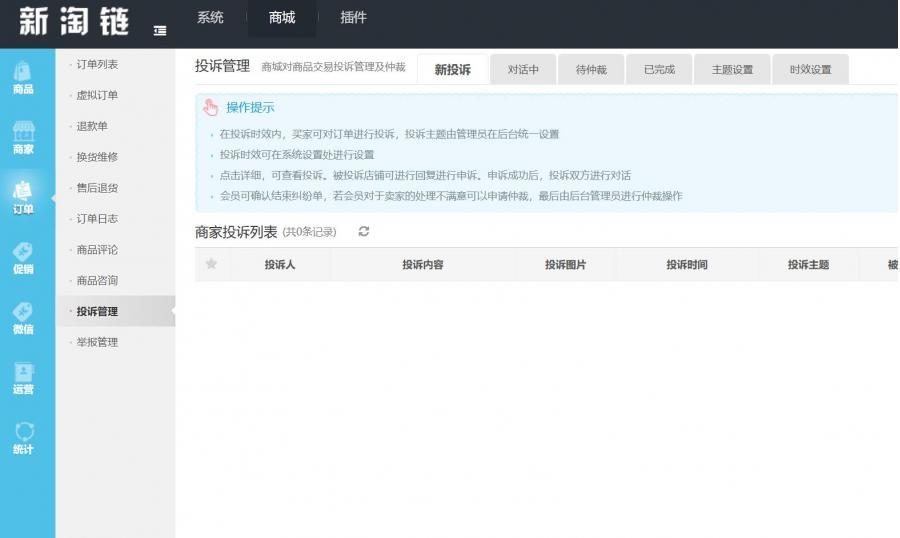The height and width of the screenshot is (538, 900).
Task: Open the 统计 (Statistics) sidebar icon
Action: coord(23,437)
